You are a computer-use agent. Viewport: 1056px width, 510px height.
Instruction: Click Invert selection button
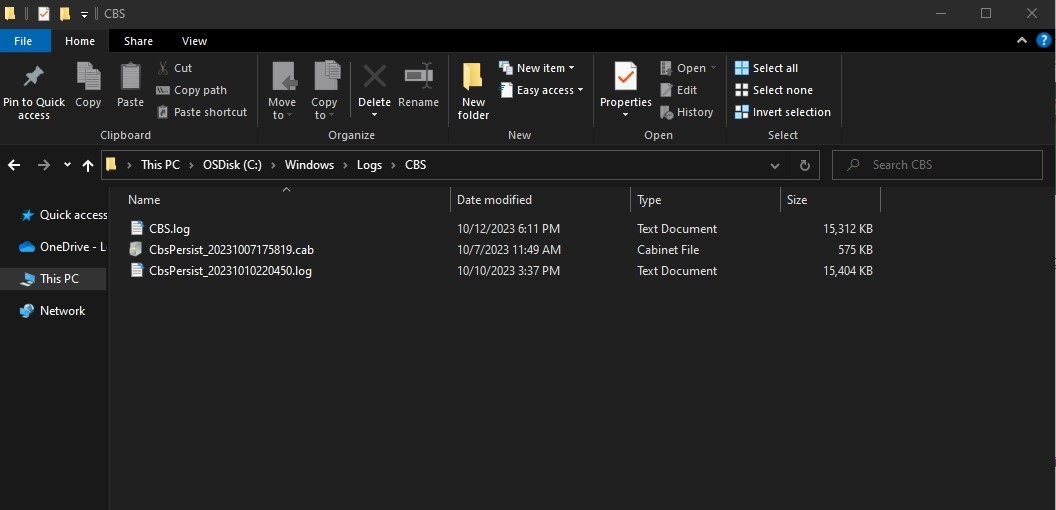[x=783, y=112]
